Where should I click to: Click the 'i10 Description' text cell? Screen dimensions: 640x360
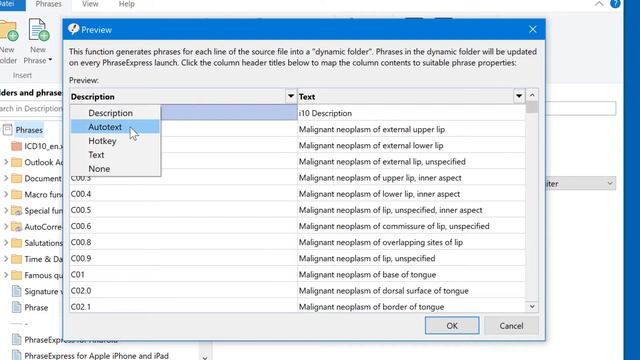coord(411,113)
